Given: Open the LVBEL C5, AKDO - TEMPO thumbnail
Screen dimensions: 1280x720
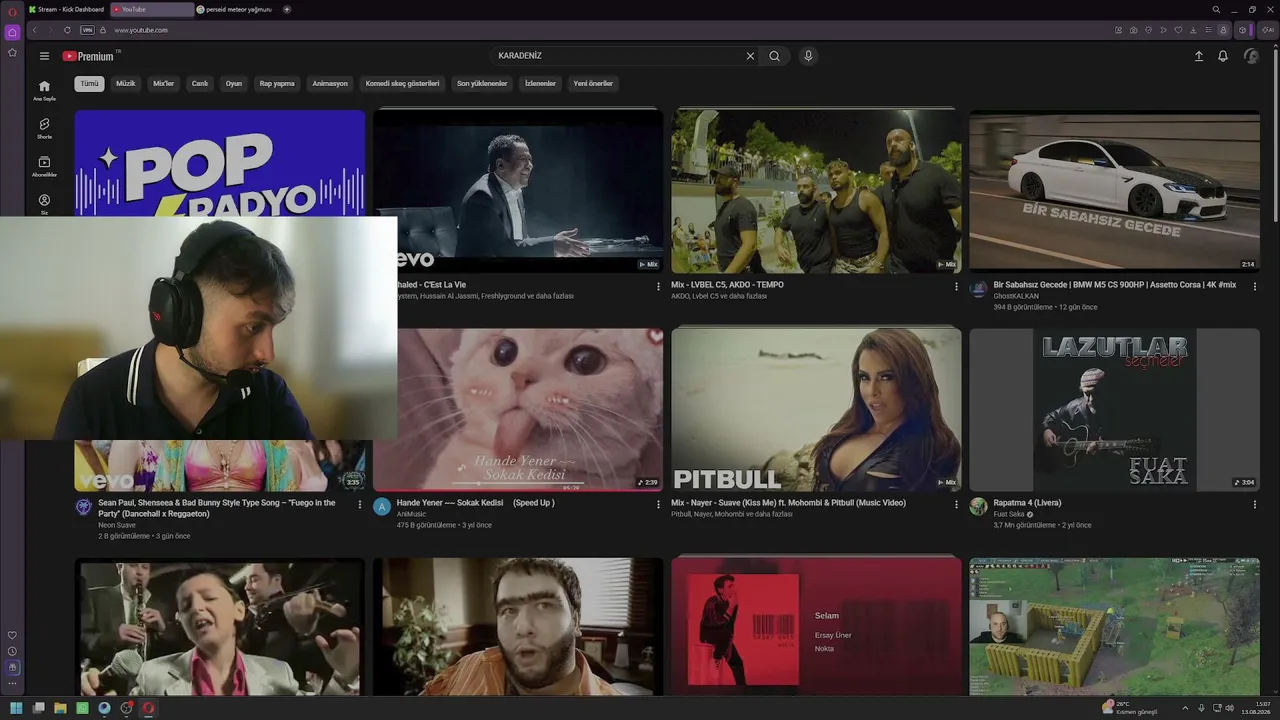Looking at the screenshot, I should tap(816, 190).
